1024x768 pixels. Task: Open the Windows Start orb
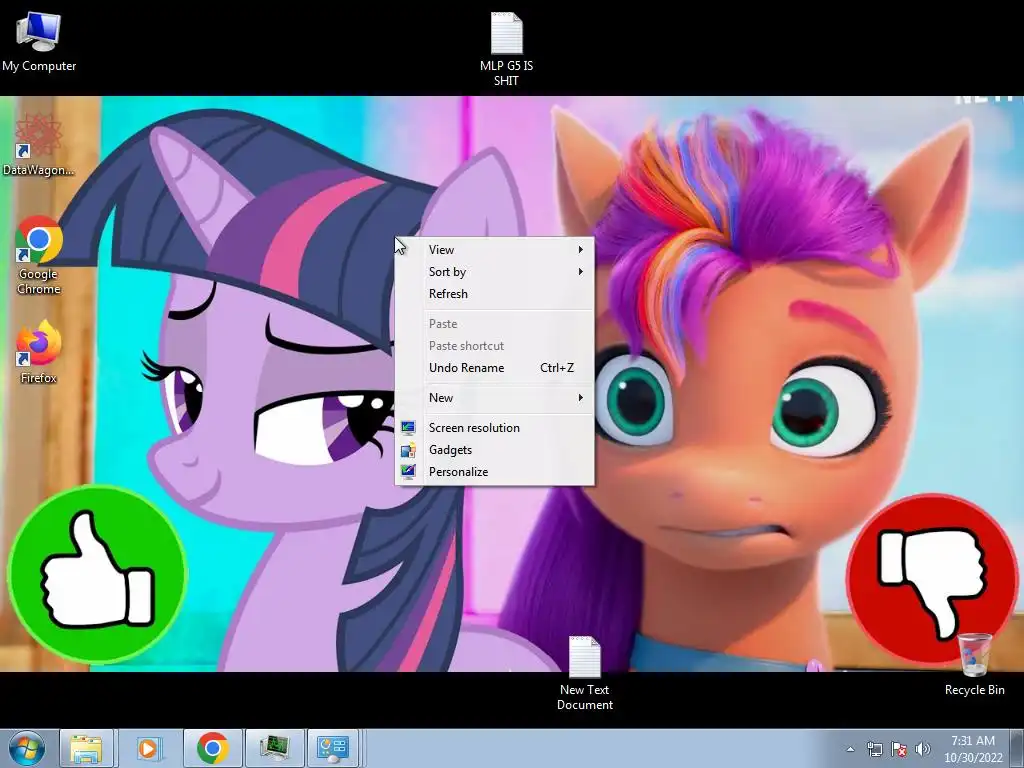click(27, 748)
